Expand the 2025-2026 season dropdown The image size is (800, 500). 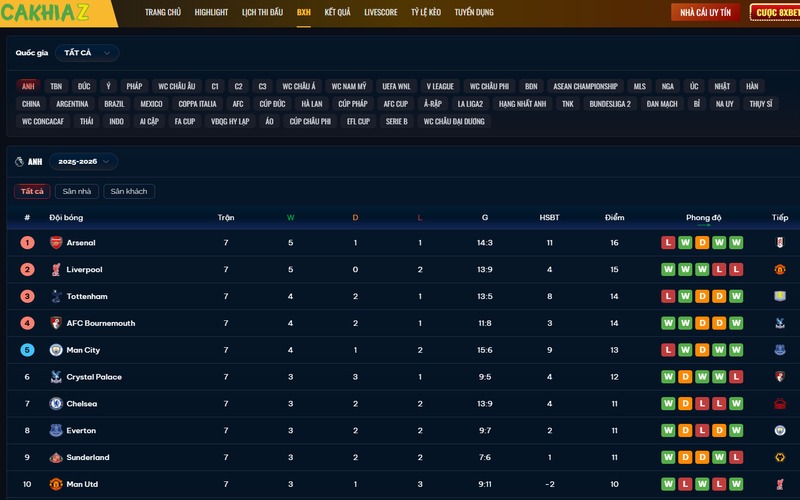(83, 161)
